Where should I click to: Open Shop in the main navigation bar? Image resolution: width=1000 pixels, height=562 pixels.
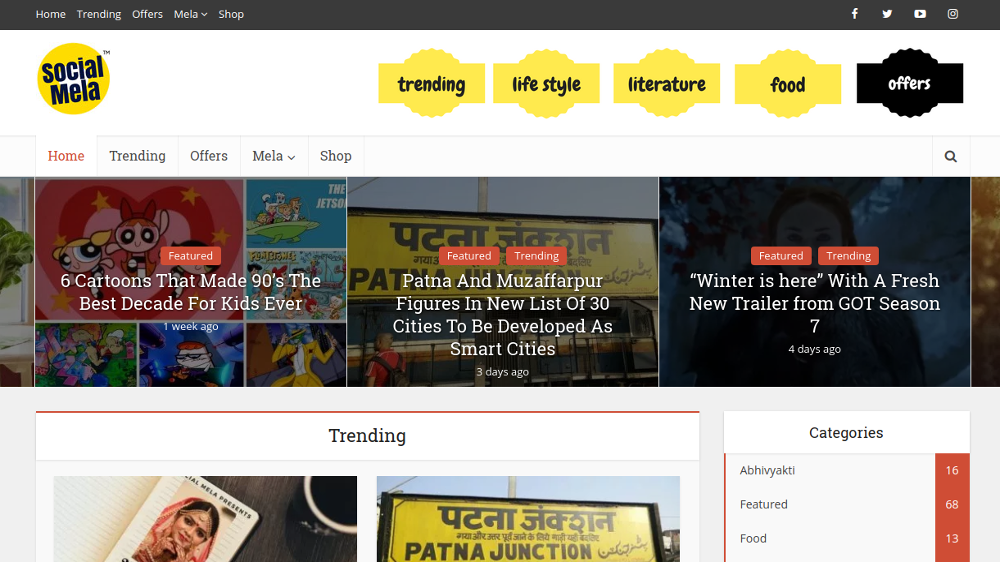tap(335, 156)
